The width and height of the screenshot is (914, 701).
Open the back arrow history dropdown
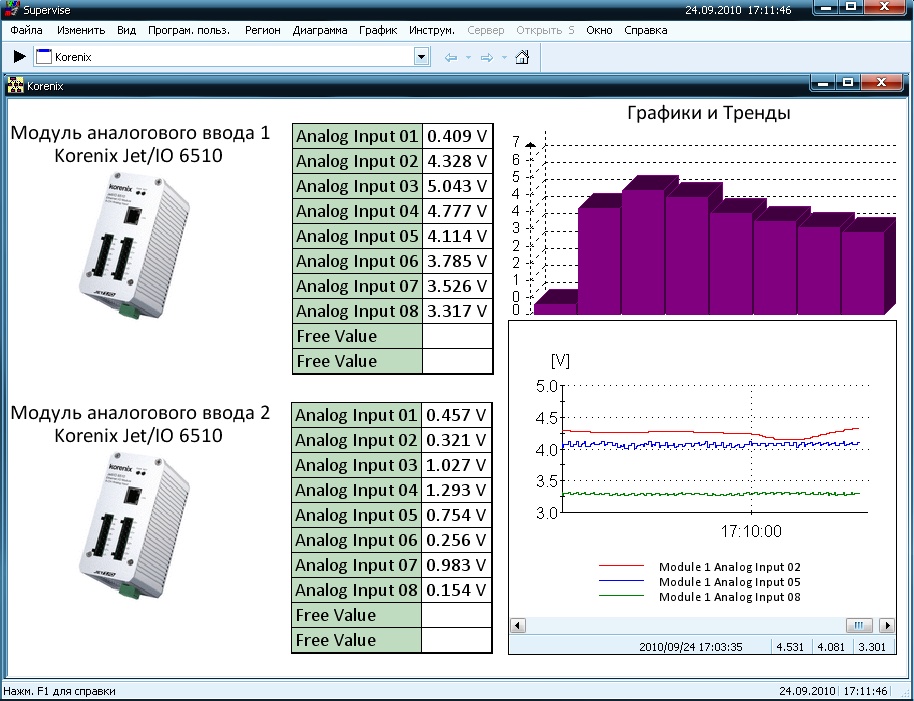click(468, 57)
